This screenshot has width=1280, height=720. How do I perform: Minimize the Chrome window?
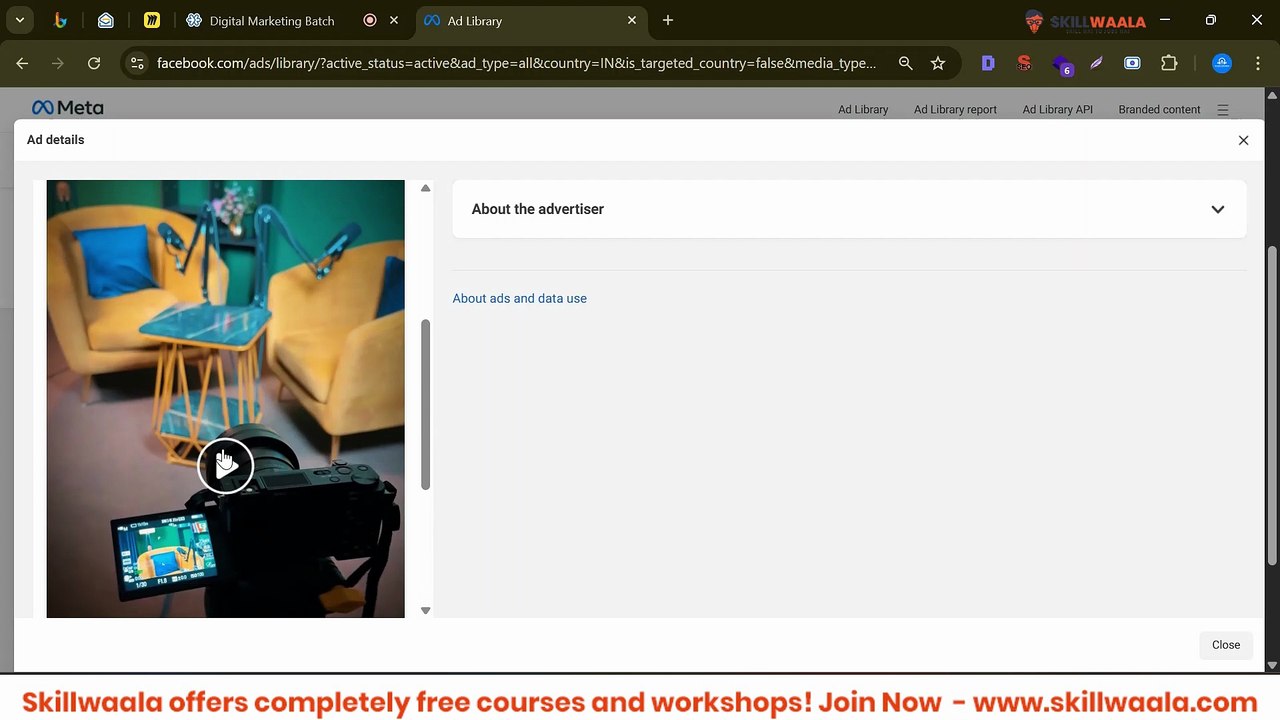pos(1165,20)
